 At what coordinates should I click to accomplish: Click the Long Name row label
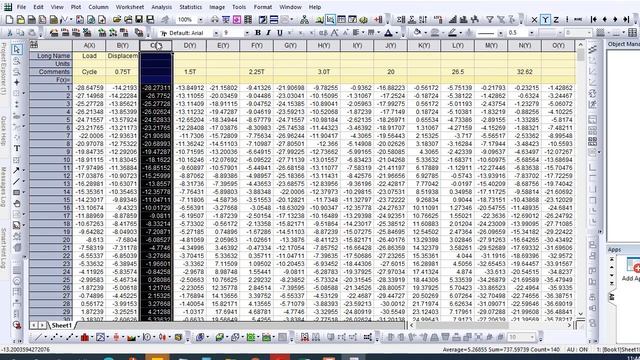pyautogui.click(x=51, y=56)
